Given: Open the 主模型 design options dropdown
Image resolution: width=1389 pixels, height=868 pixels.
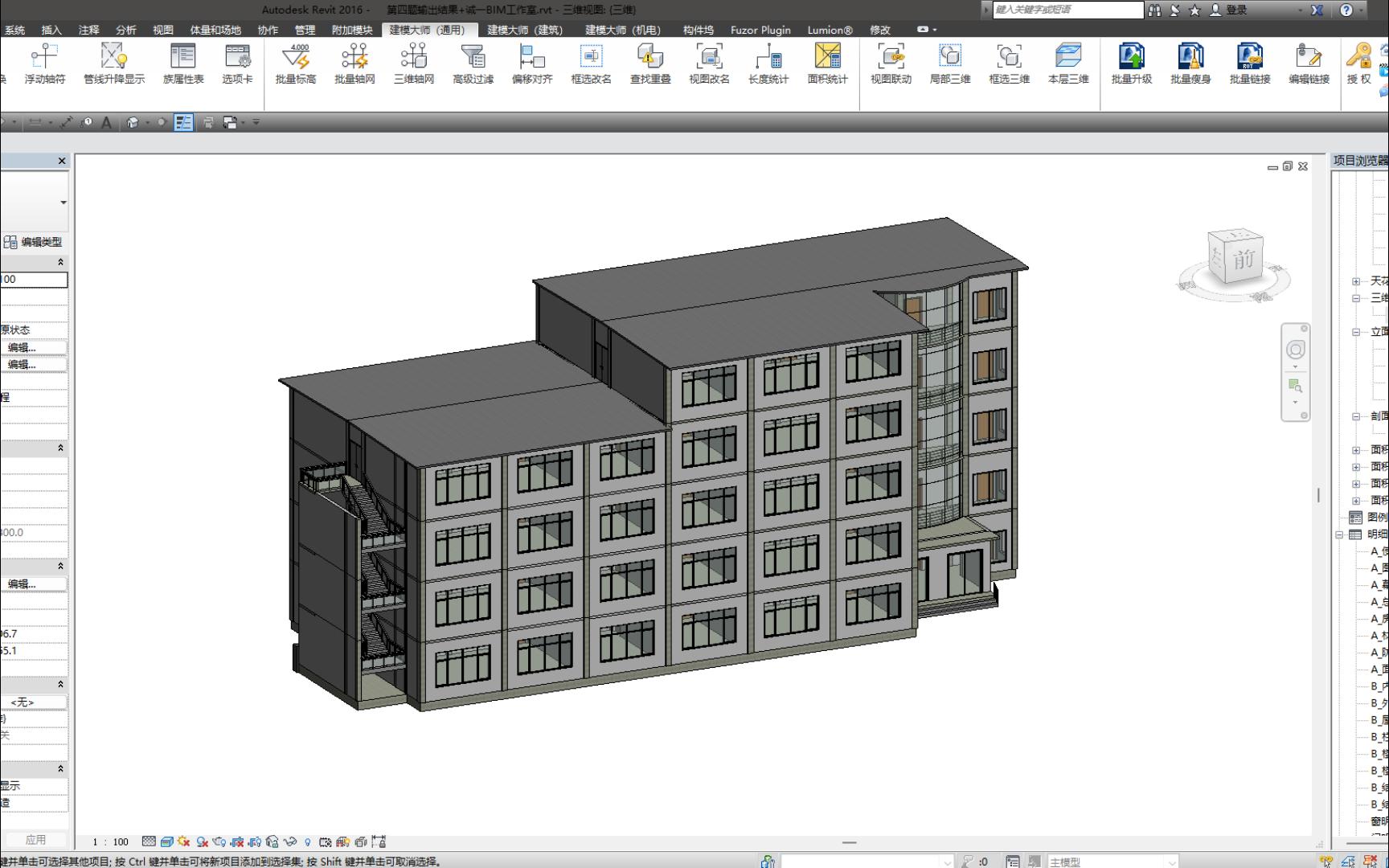Looking at the screenshot, I should 1112,862.
